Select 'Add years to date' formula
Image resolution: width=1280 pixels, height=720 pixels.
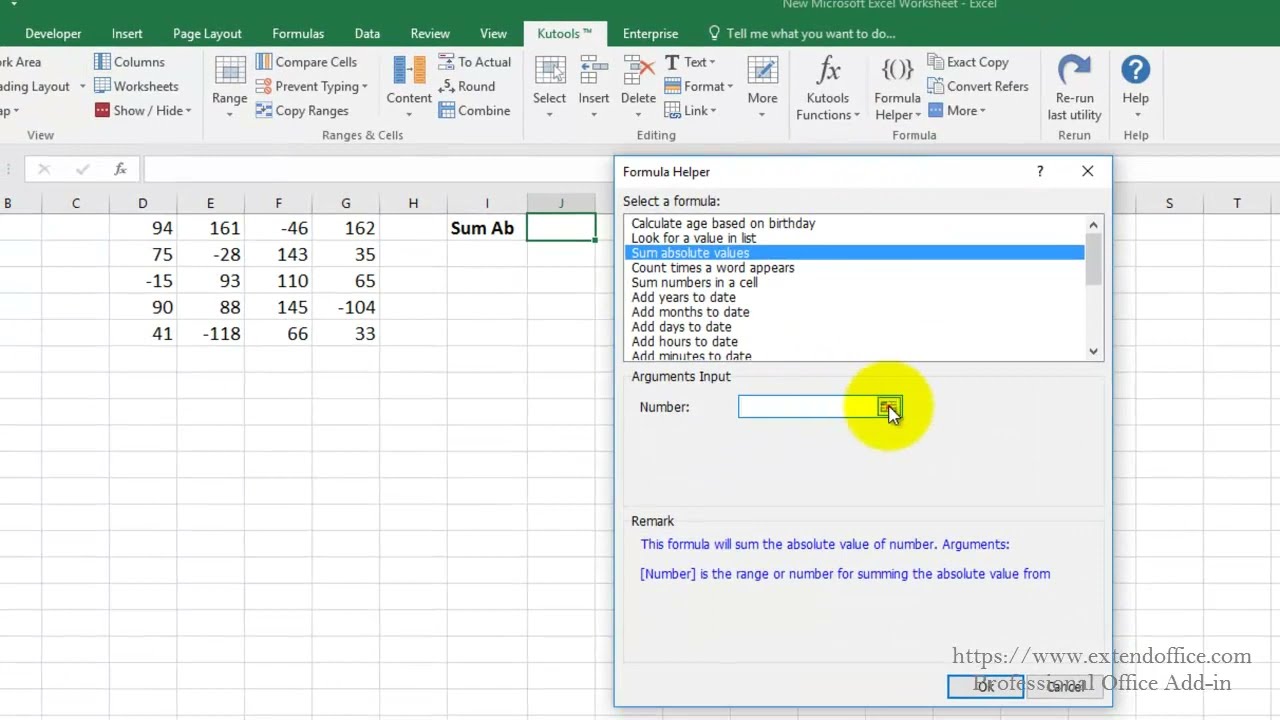click(x=683, y=297)
